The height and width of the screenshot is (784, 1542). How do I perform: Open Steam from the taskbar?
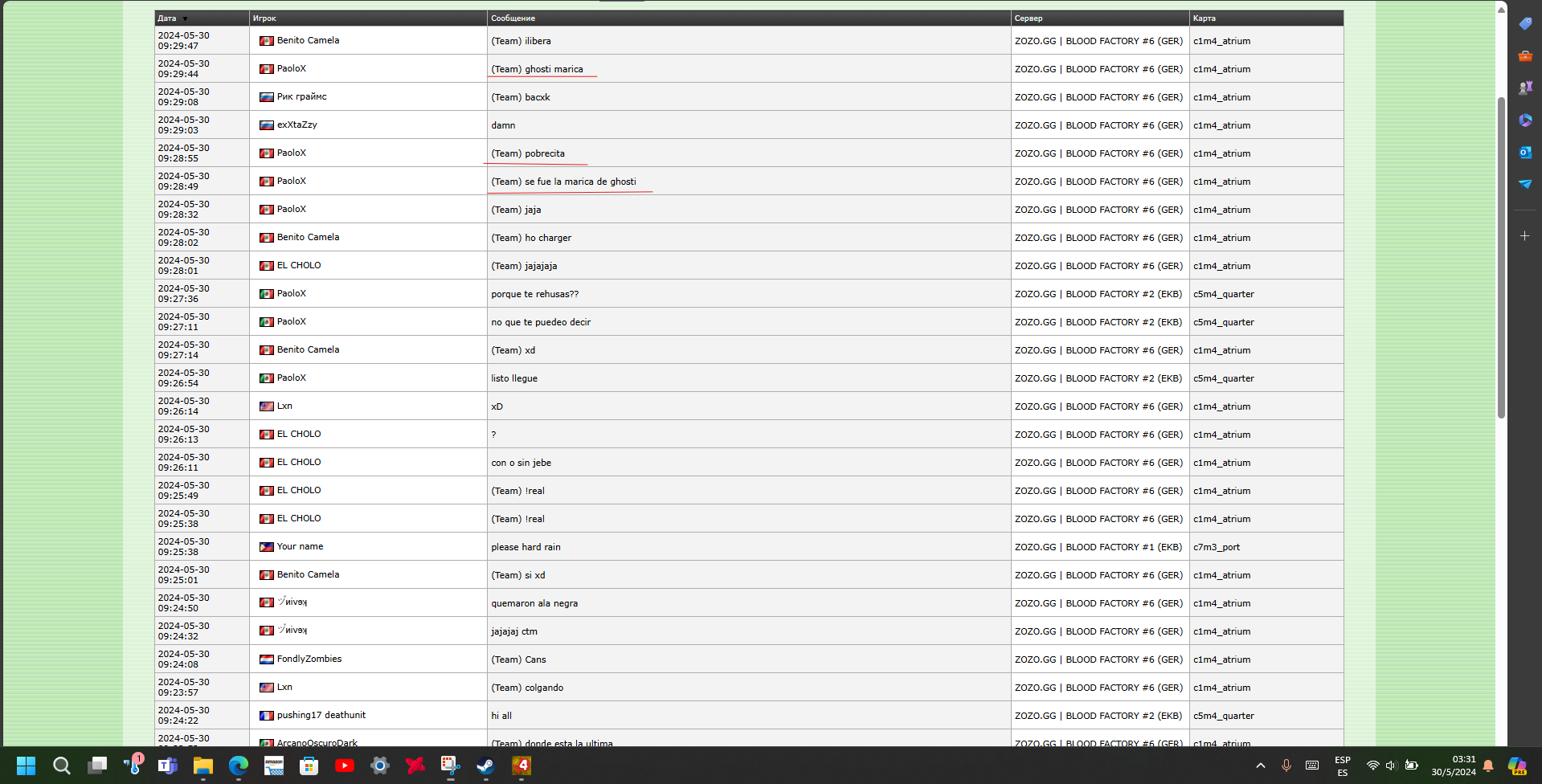pos(485,766)
